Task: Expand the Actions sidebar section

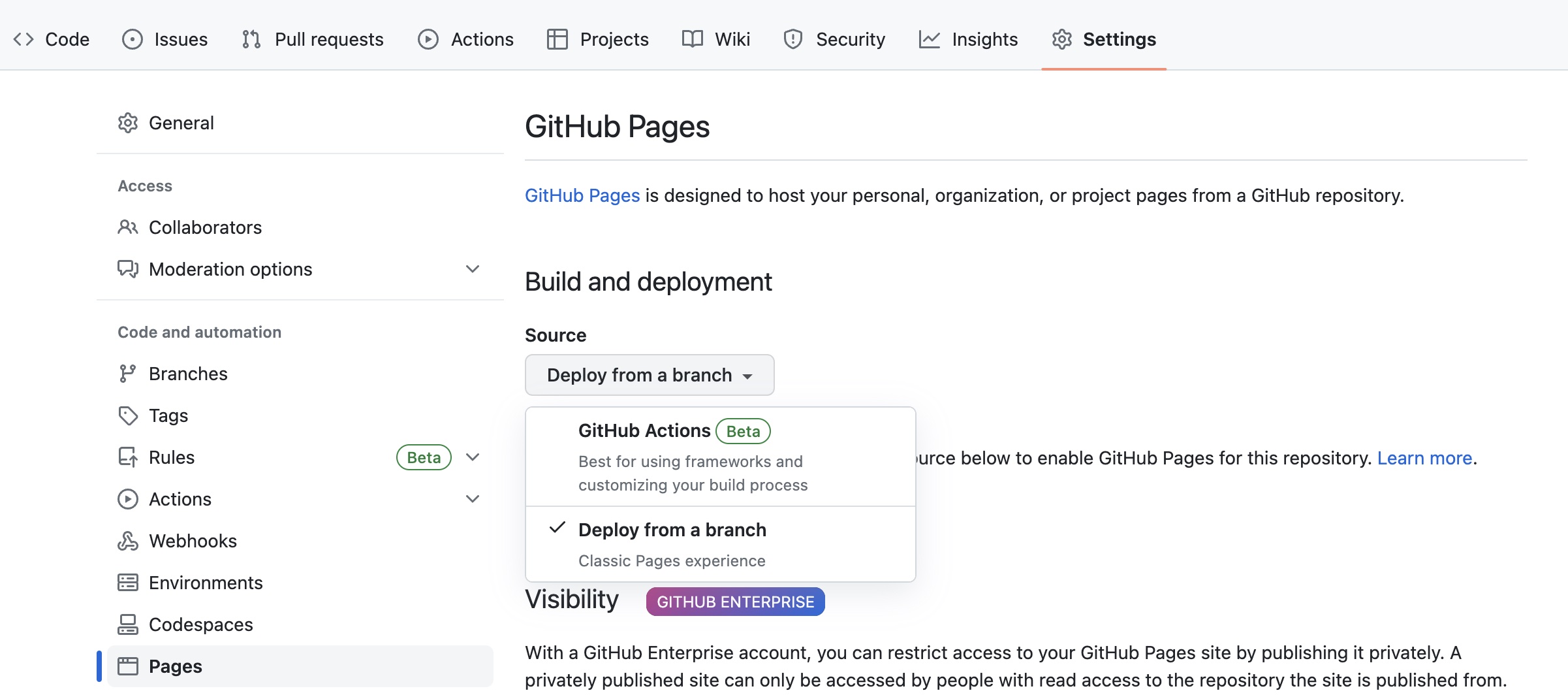Action: point(472,498)
